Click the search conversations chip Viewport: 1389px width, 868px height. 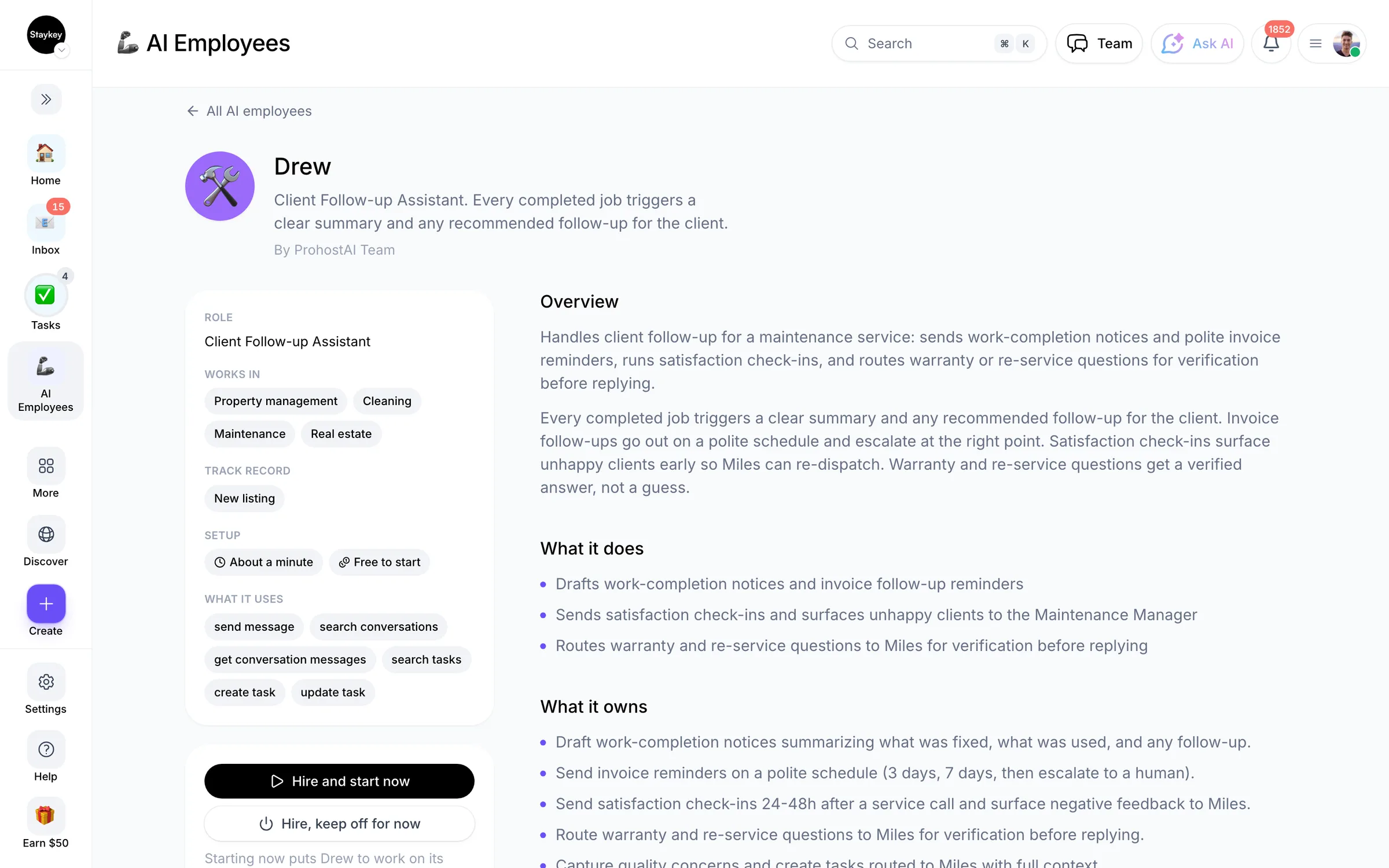(379, 627)
